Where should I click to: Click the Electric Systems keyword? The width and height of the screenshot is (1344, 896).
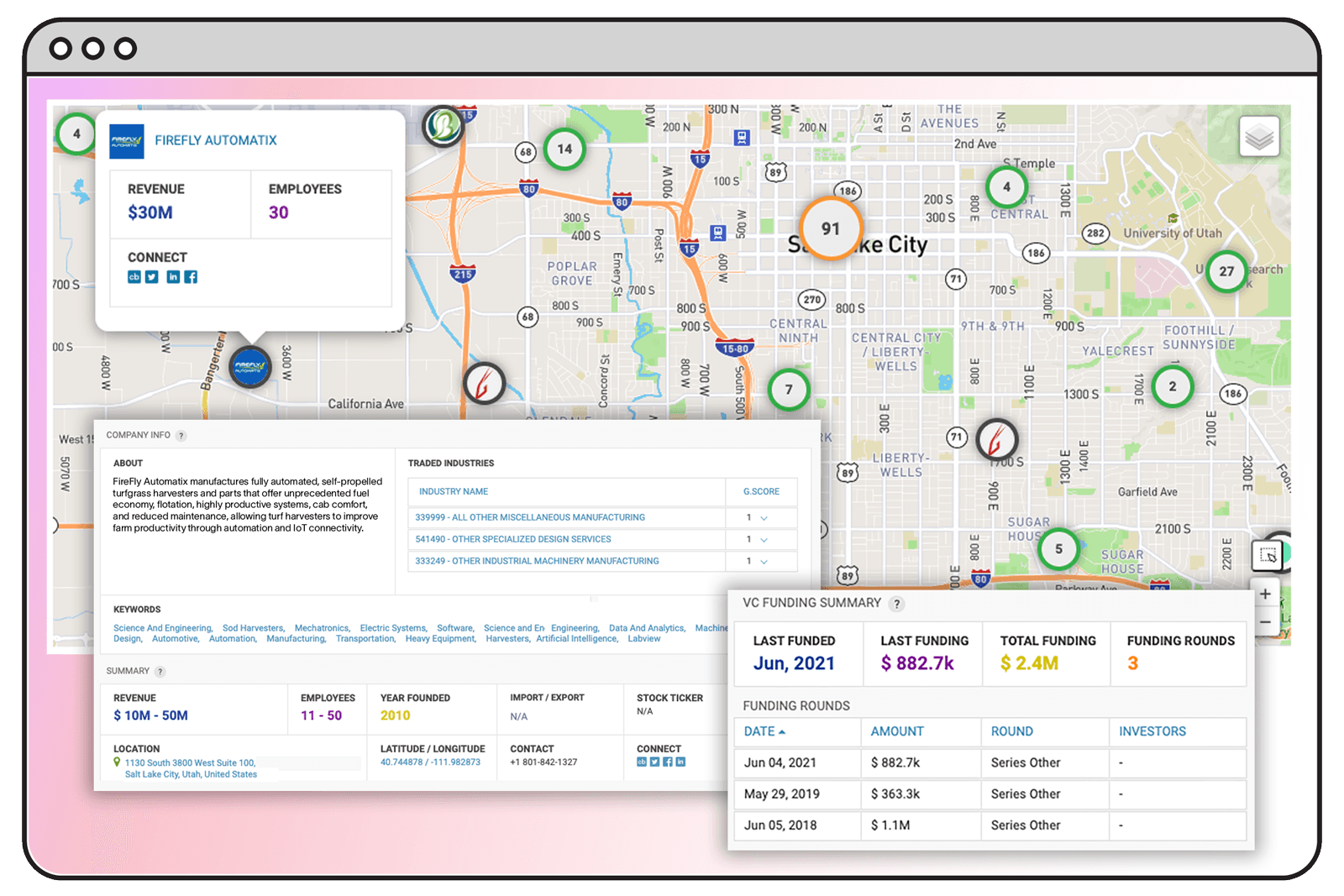[394, 628]
